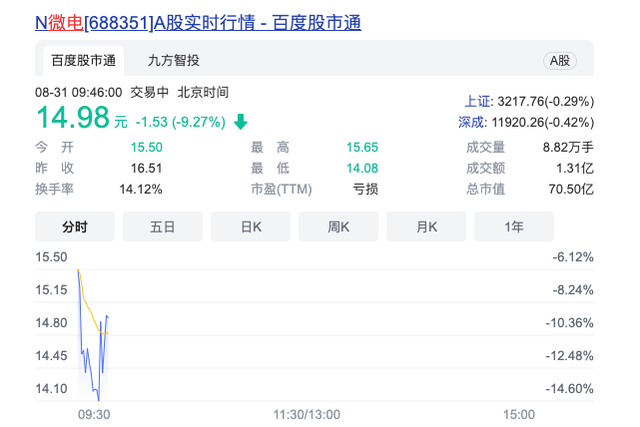Click the 昨收 value 16.51

(x=147, y=168)
